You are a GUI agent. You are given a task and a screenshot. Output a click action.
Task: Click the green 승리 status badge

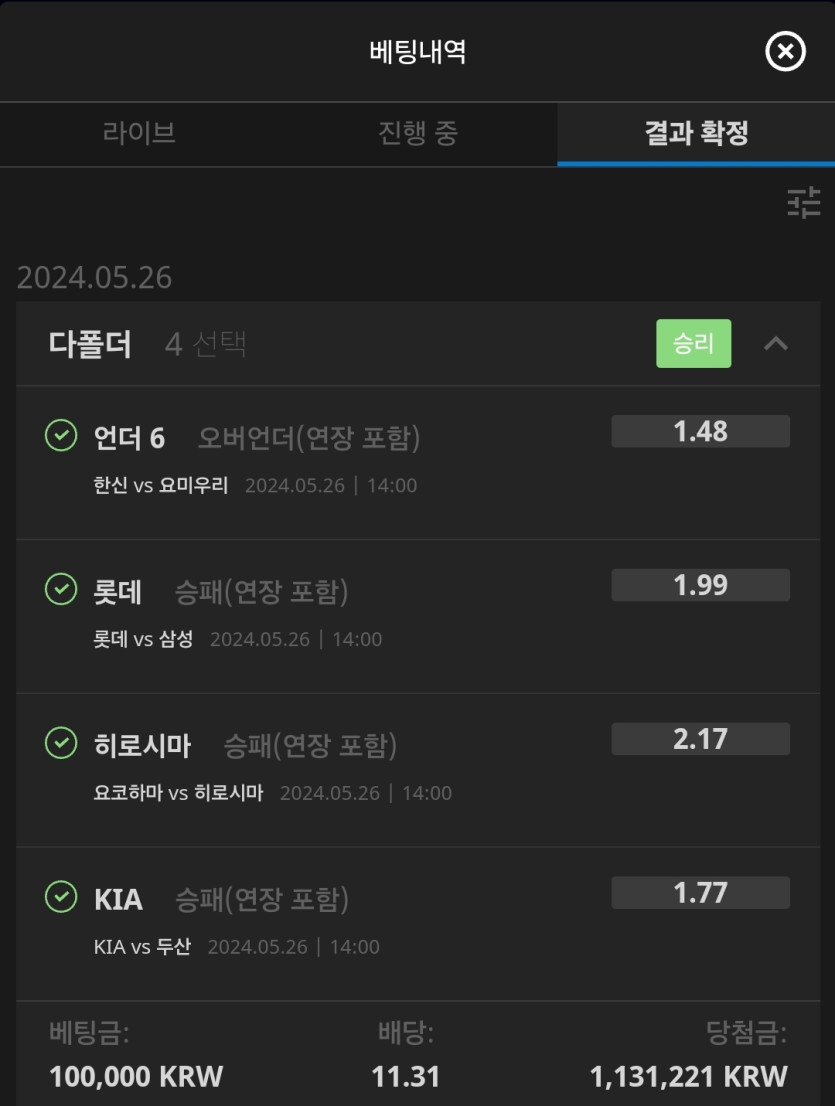pos(693,344)
